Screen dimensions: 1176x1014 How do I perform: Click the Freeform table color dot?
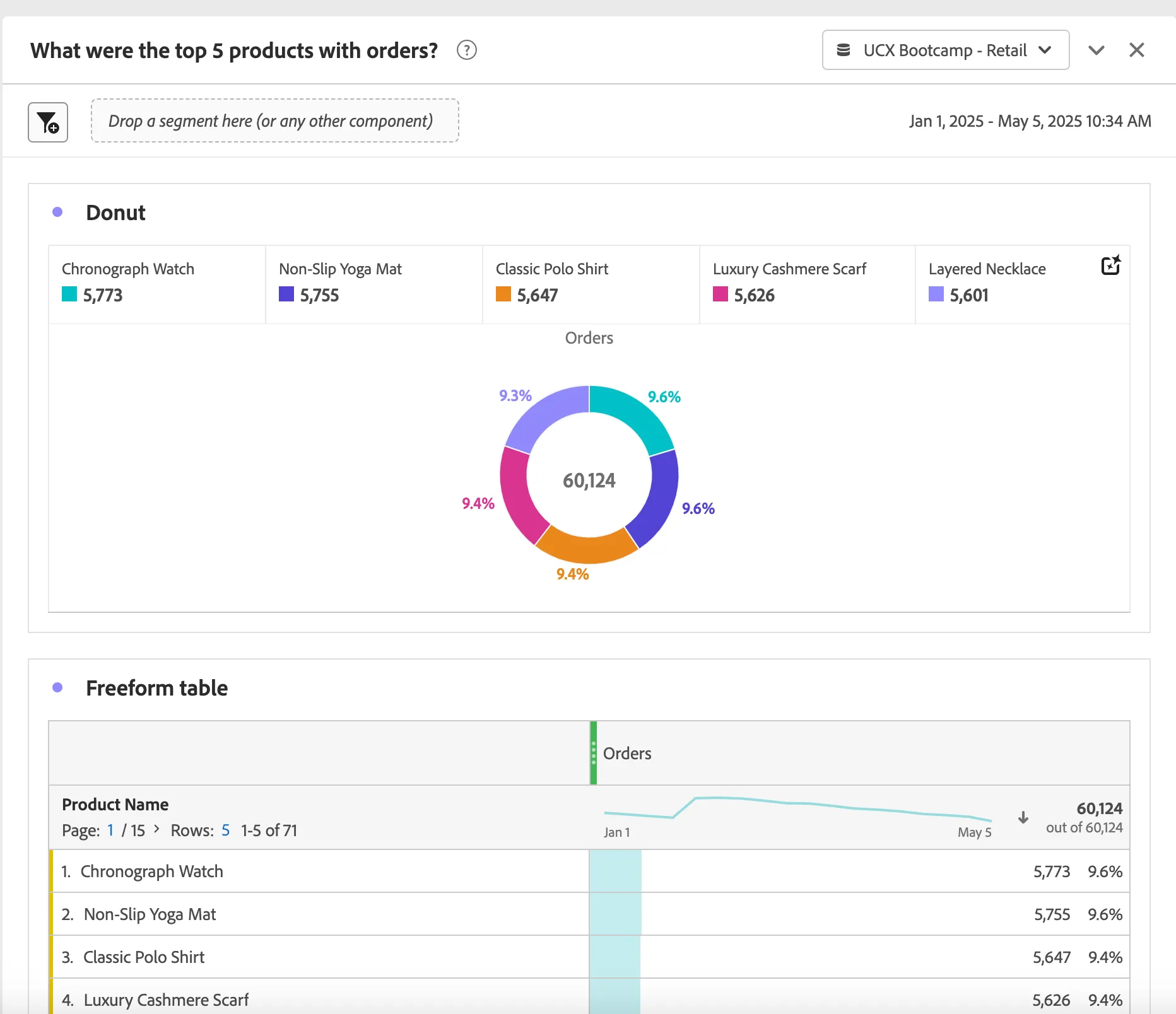(x=57, y=687)
